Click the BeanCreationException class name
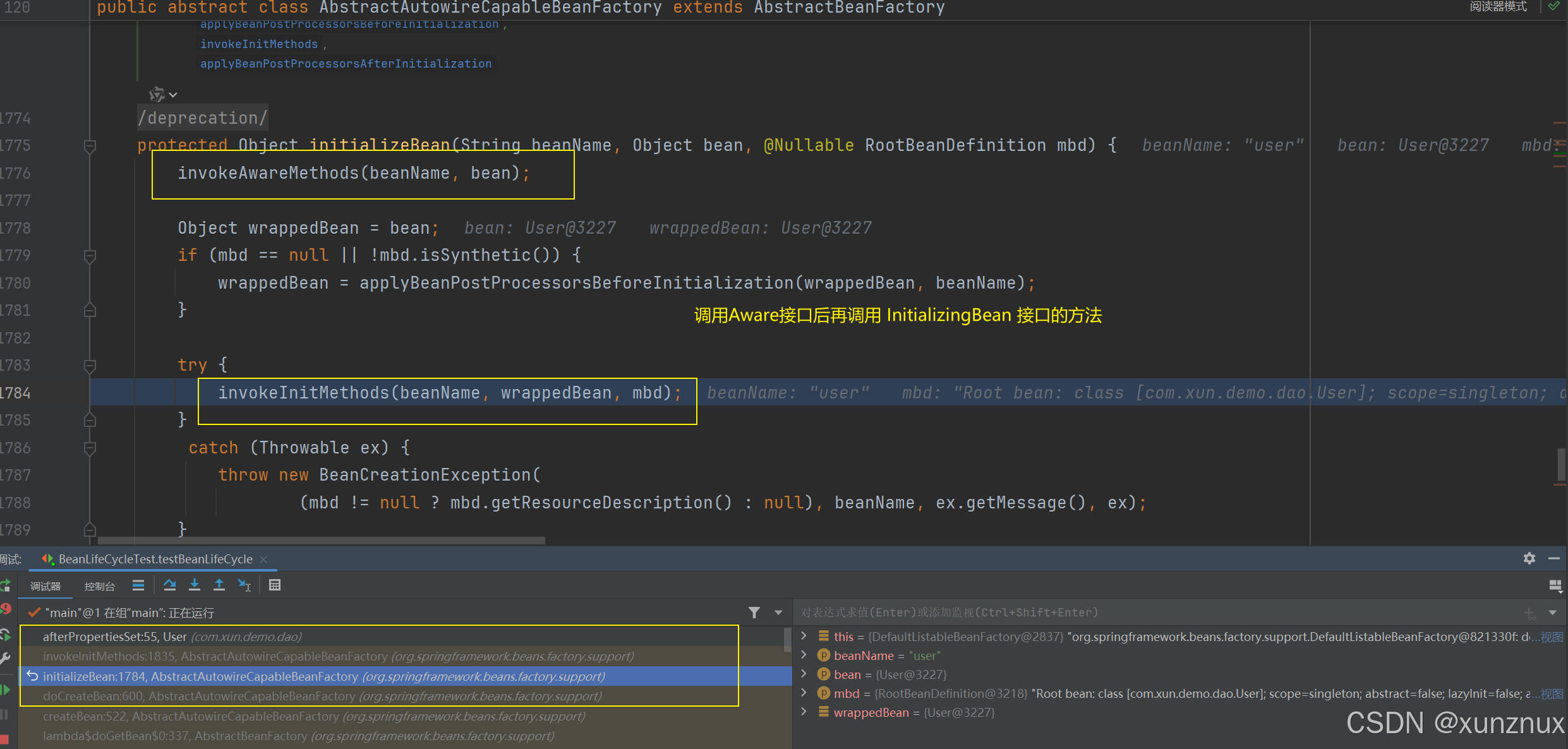 pyautogui.click(x=426, y=475)
